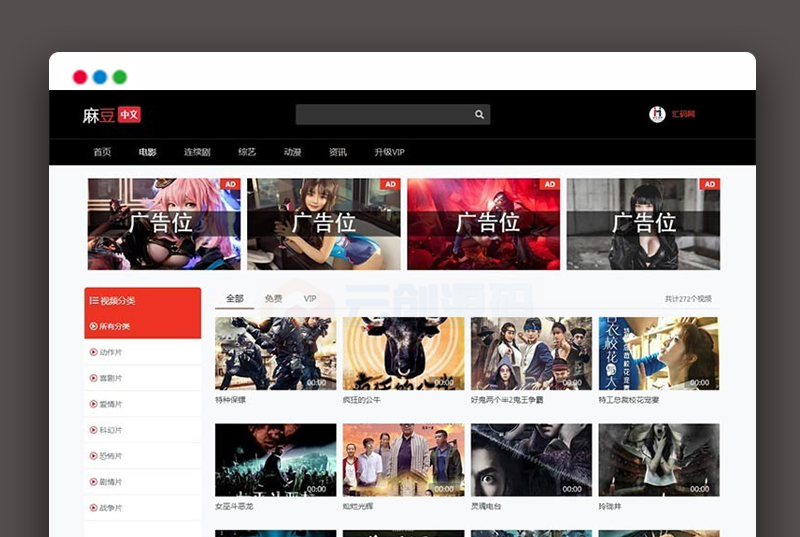The image size is (800, 537).
Task: Click the red window dot
Action: (80, 77)
